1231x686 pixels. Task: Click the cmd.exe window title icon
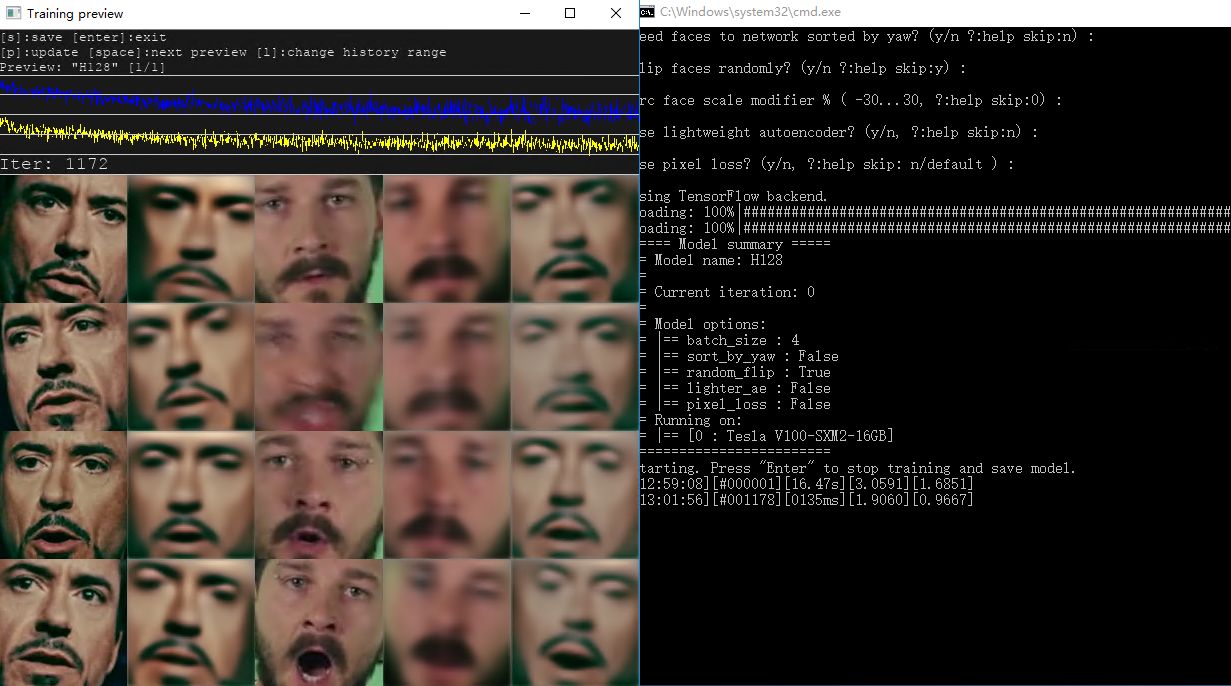[x=648, y=12]
